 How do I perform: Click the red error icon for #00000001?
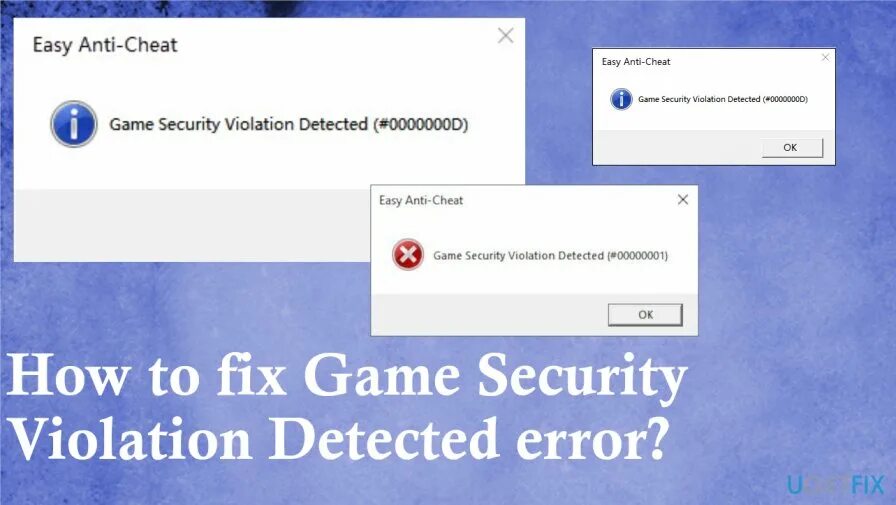pyautogui.click(x=408, y=255)
